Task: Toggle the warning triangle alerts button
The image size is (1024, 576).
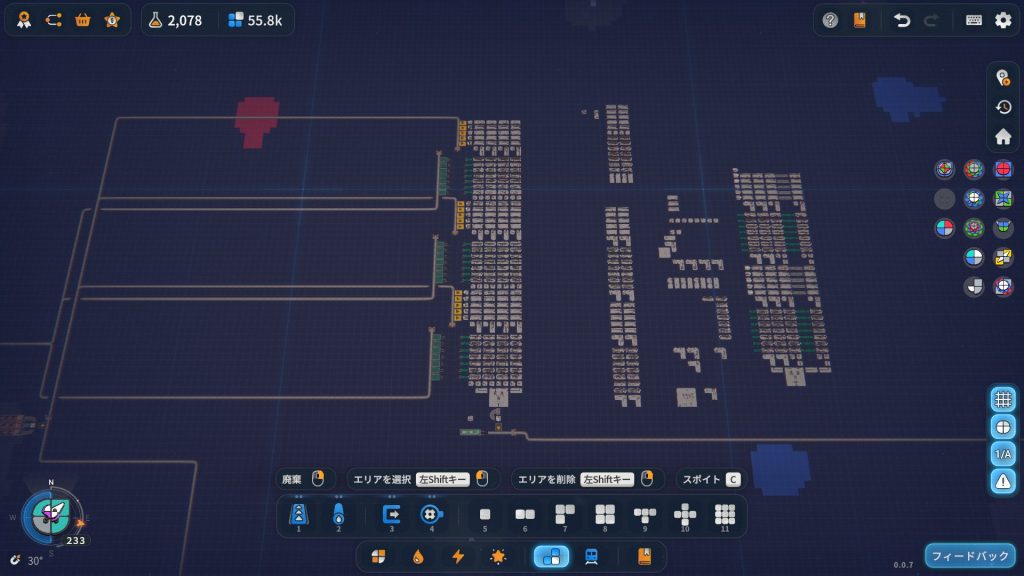Action: 1003,481
